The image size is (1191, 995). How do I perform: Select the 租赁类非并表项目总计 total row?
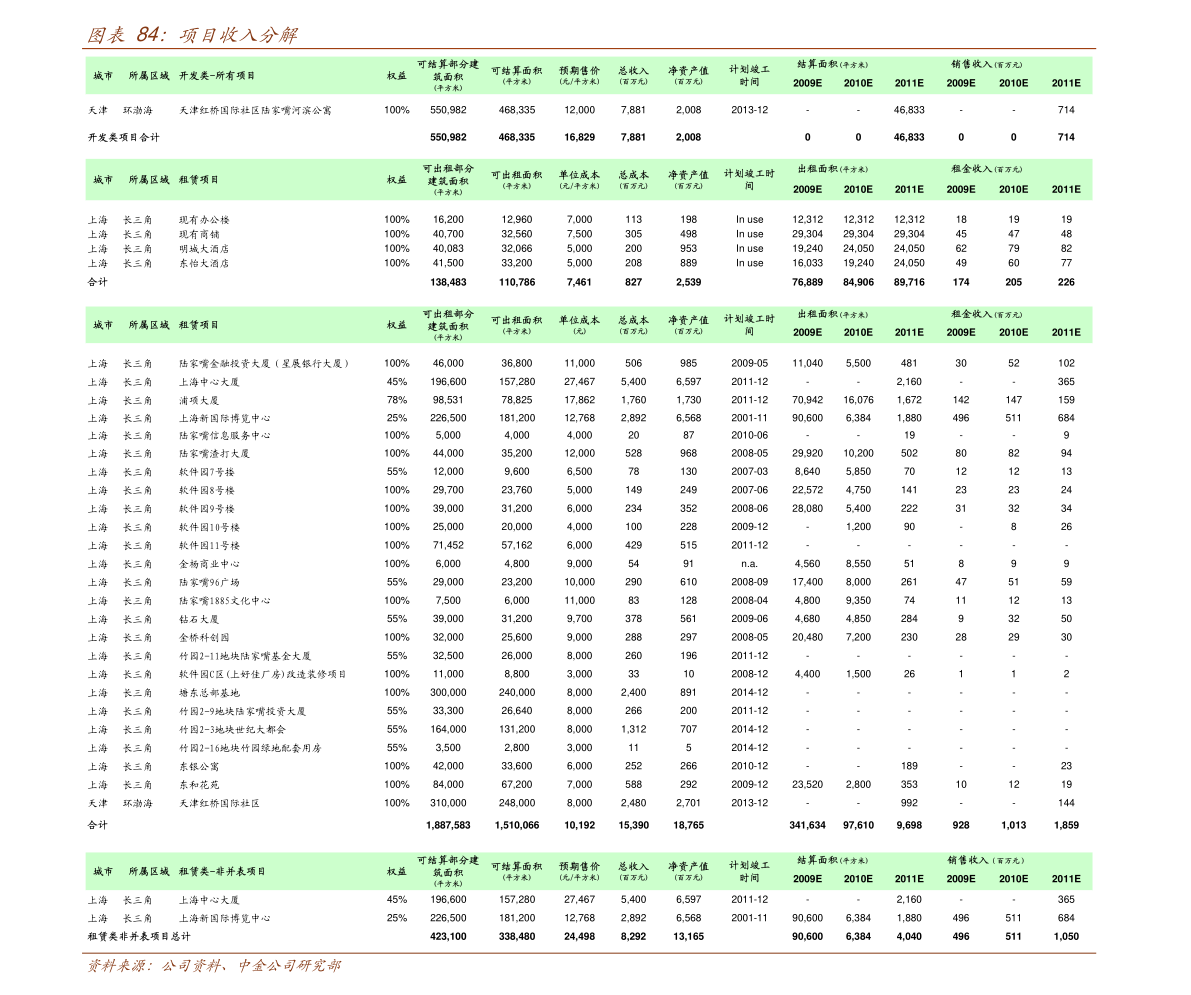[x=589, y=937]
